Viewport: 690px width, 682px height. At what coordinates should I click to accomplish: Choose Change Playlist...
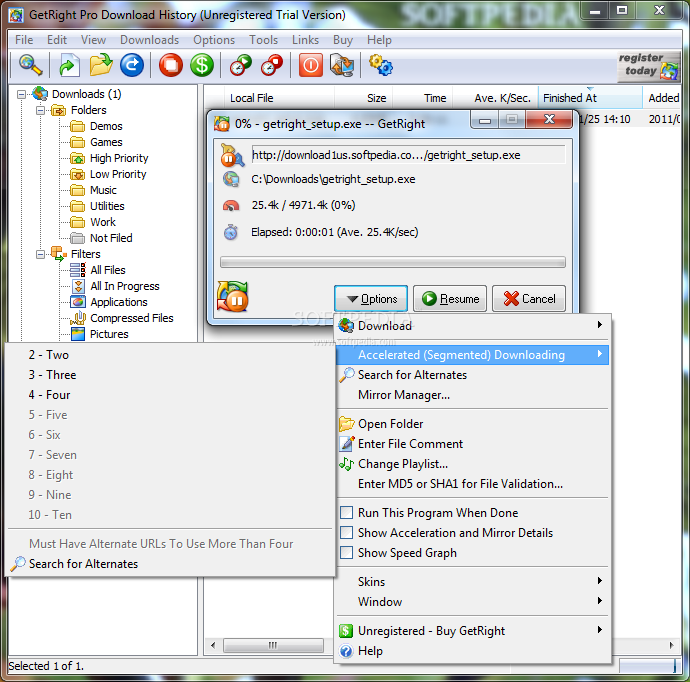[x=473, y=464]
